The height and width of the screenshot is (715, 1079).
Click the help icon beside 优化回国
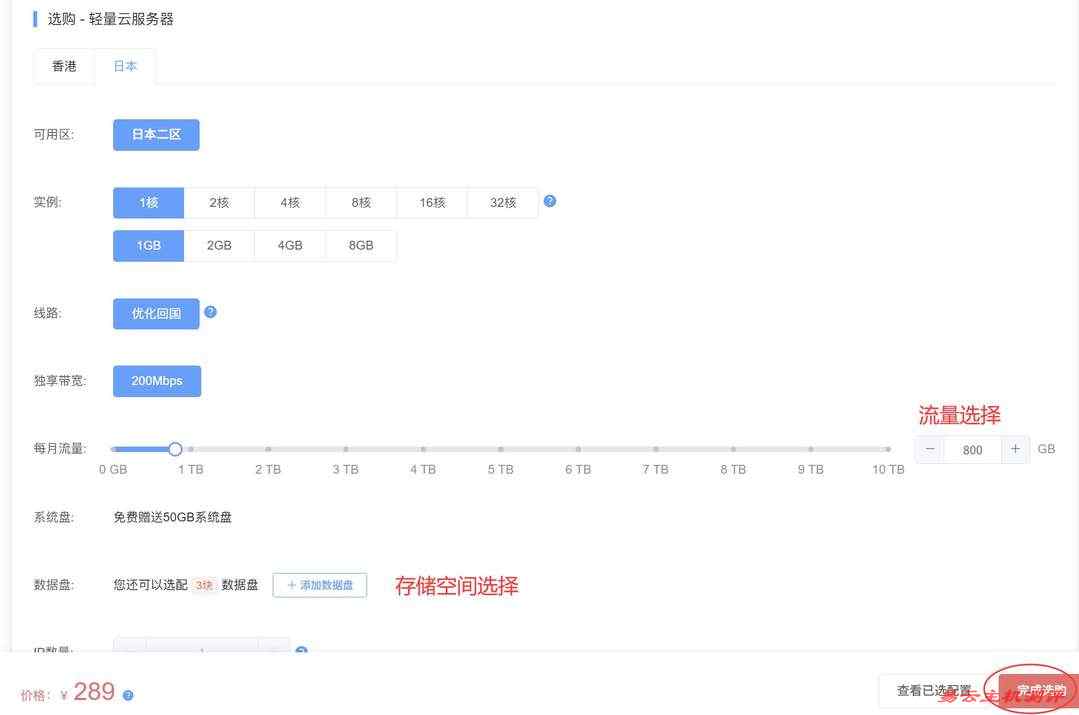click(210, 311)
